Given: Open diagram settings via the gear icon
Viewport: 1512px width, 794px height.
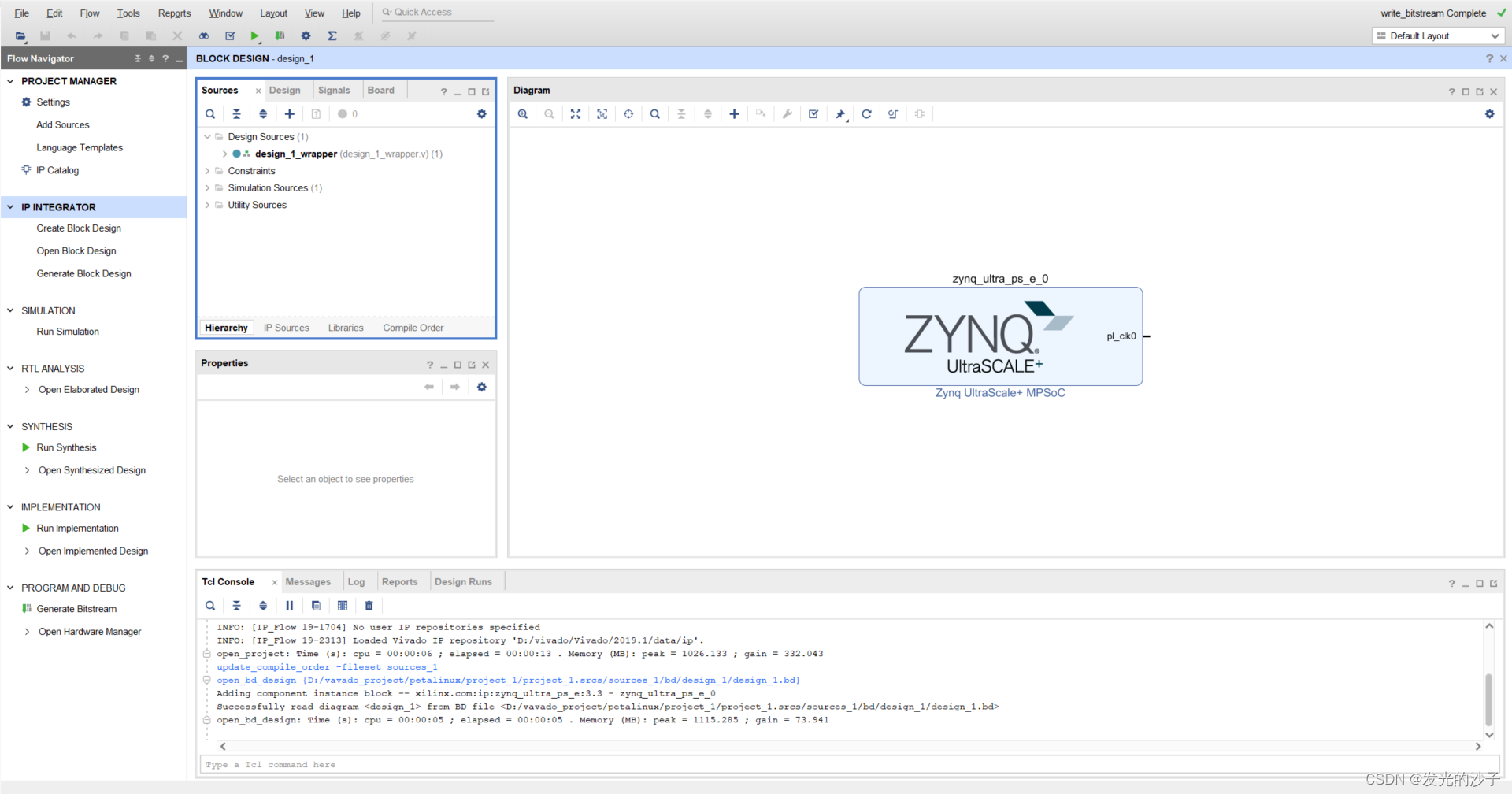Looking at the screenshot, I should [x=1489, y=114].
